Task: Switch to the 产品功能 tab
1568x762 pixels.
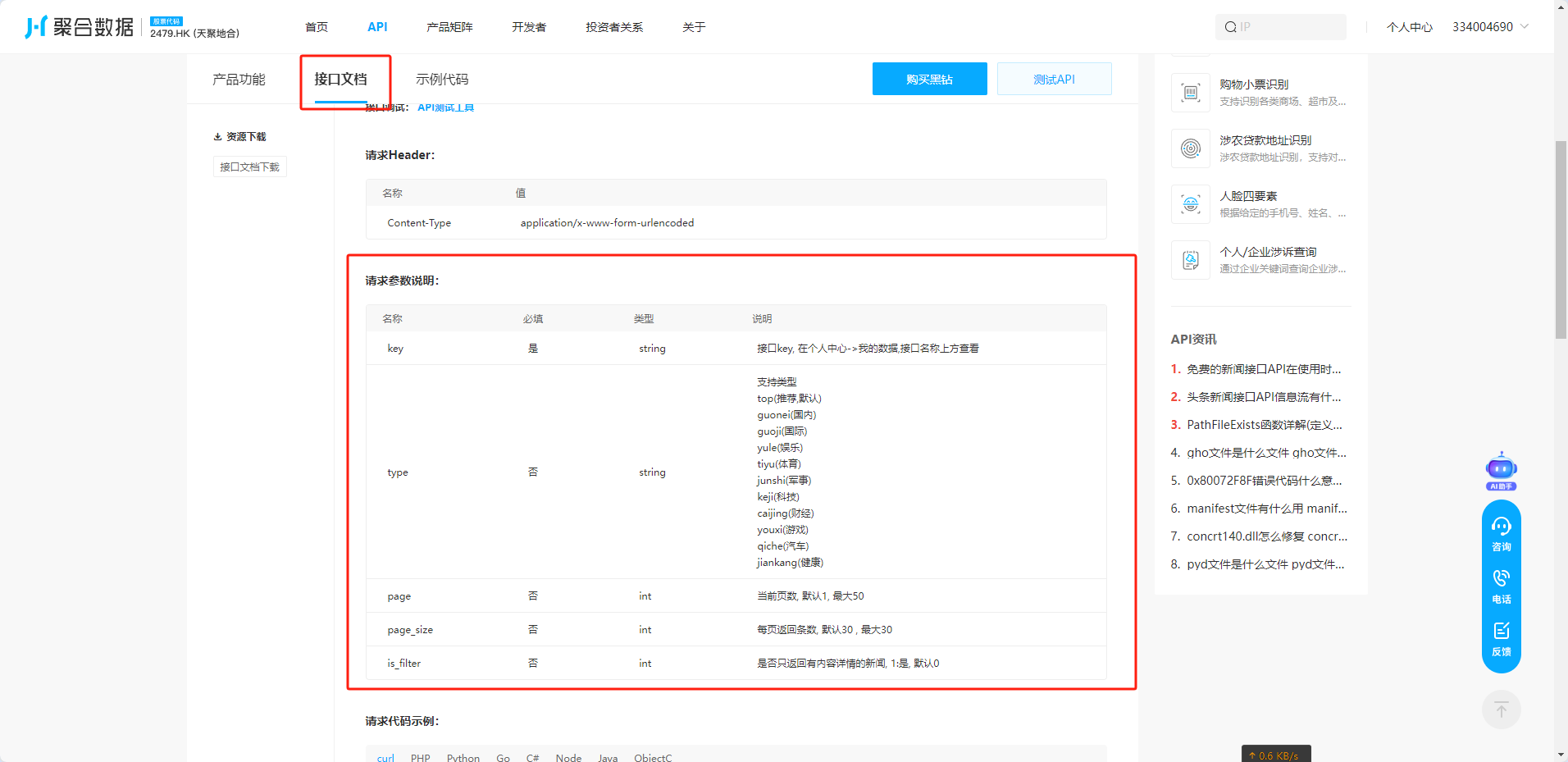Action: [239, 80]
